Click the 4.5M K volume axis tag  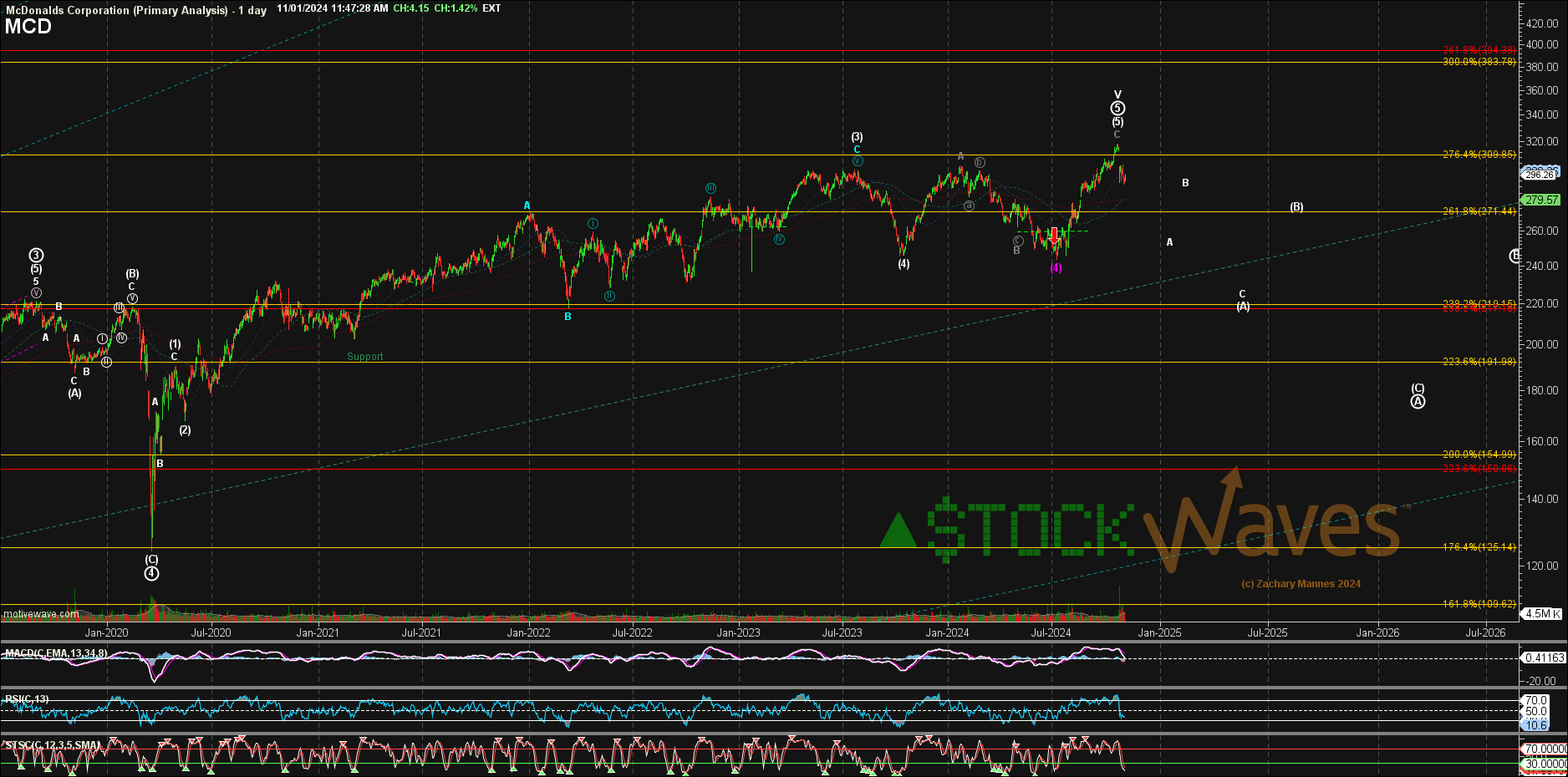coord(1542,613)
